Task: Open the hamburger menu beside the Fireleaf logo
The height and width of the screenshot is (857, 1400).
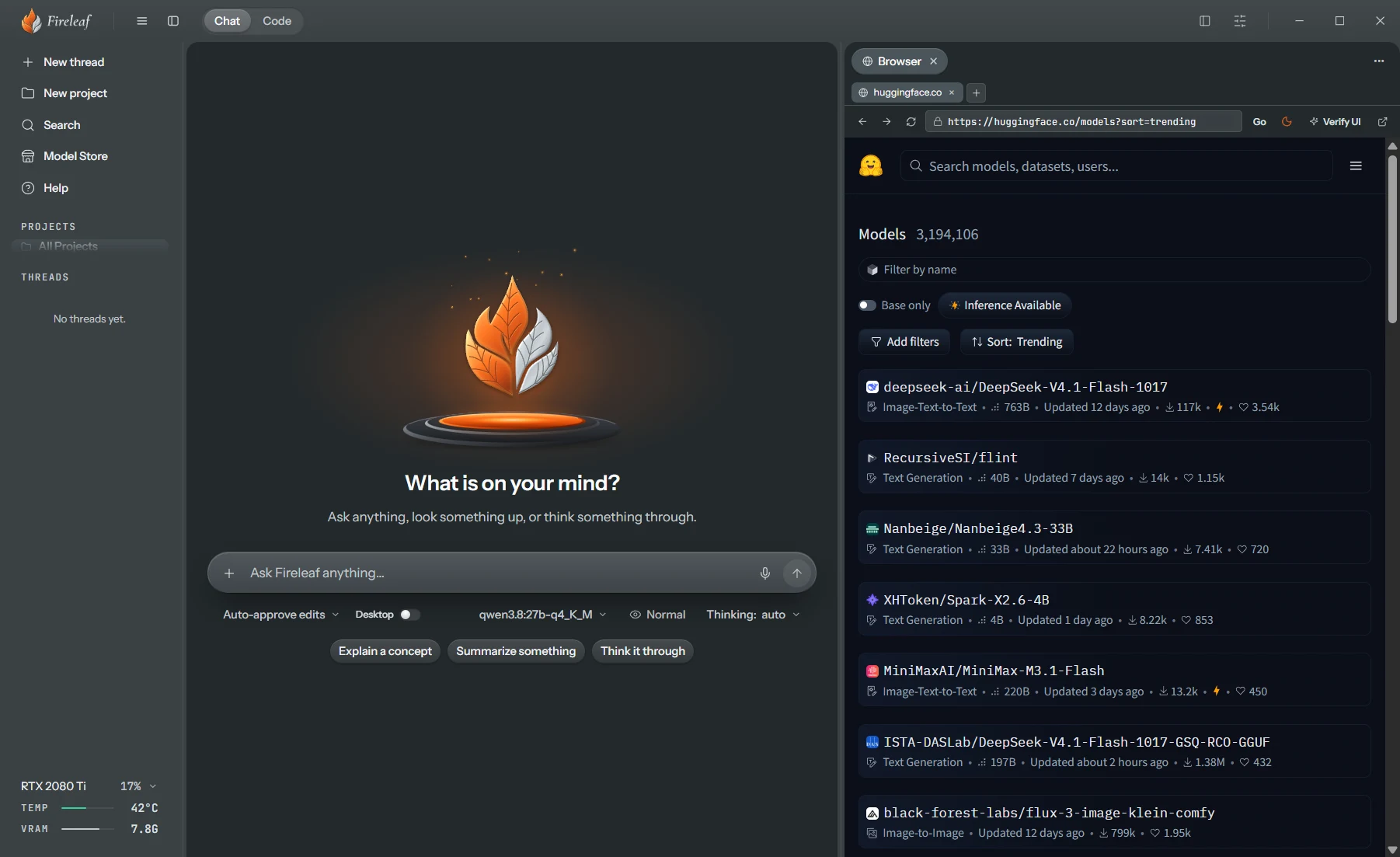Action: click(141, 21)
